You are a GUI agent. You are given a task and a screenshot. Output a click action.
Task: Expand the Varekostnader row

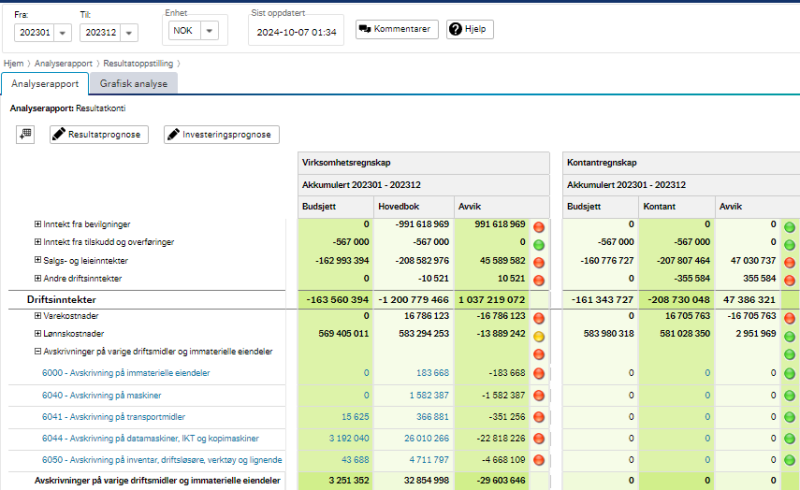pos(37,315)
